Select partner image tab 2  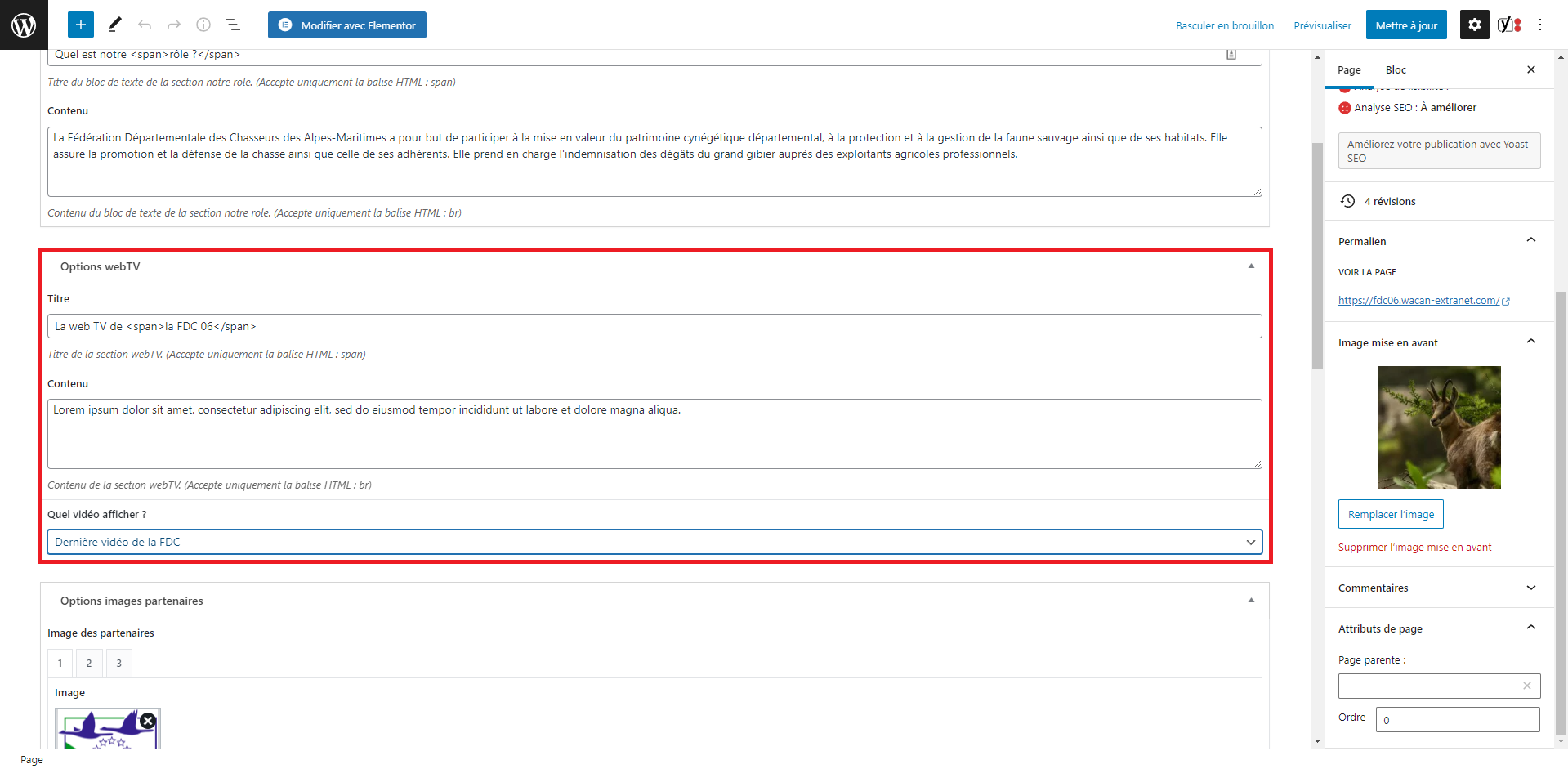[x=89, y=663]
